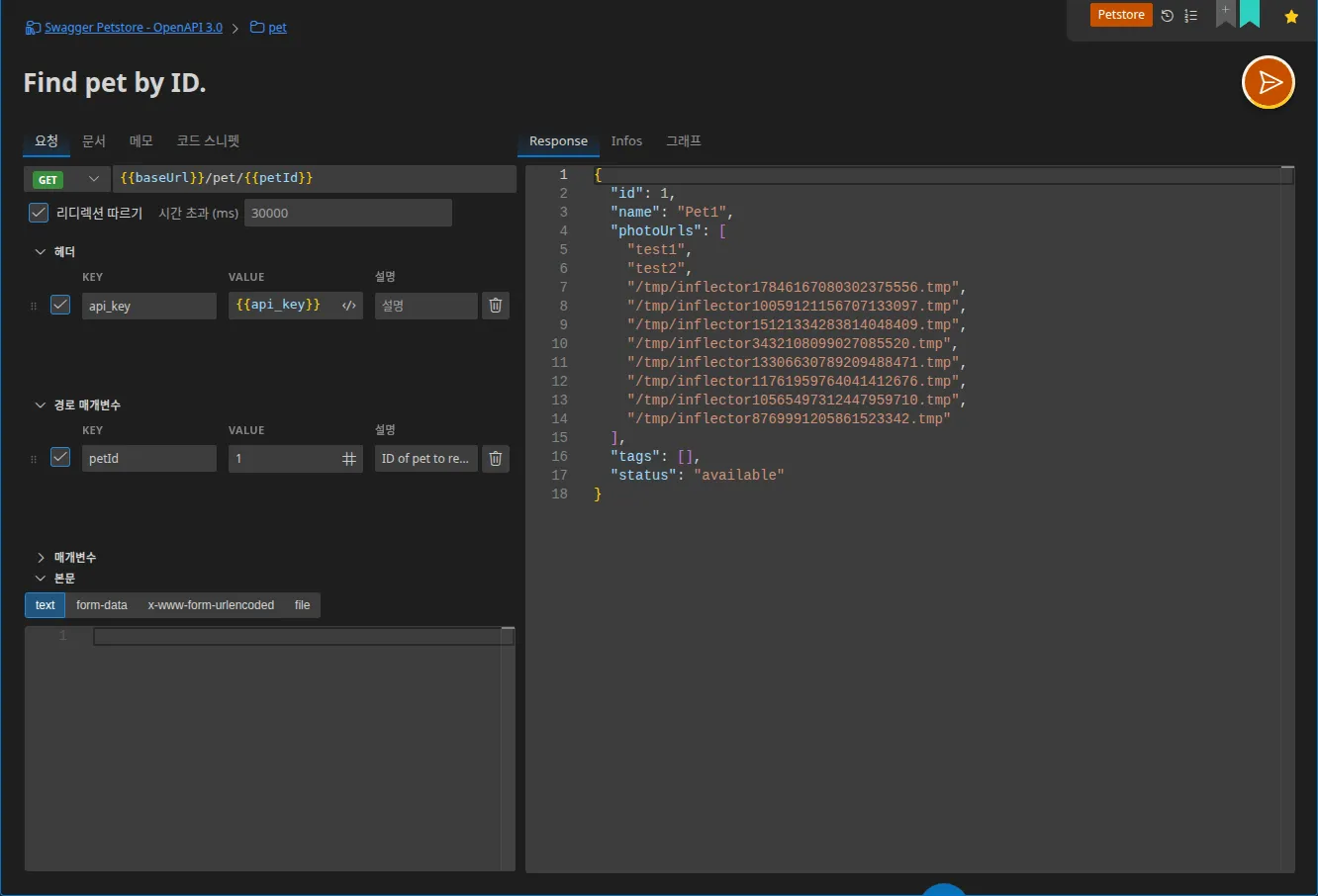This screenshot has width=1318, height=896.
Task: Click the "test1" response entry
Action: (x=659, y=250)
